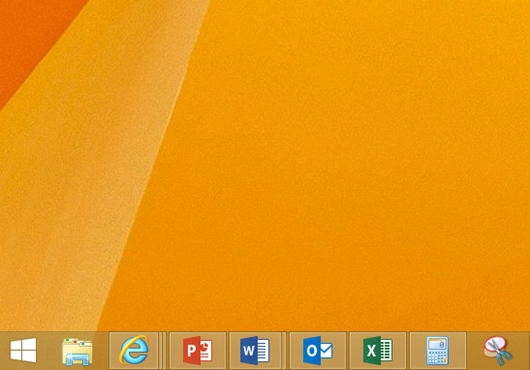Switch to the Excel taskbar icon
530x370 pixels.
click(x=378, y=350)
